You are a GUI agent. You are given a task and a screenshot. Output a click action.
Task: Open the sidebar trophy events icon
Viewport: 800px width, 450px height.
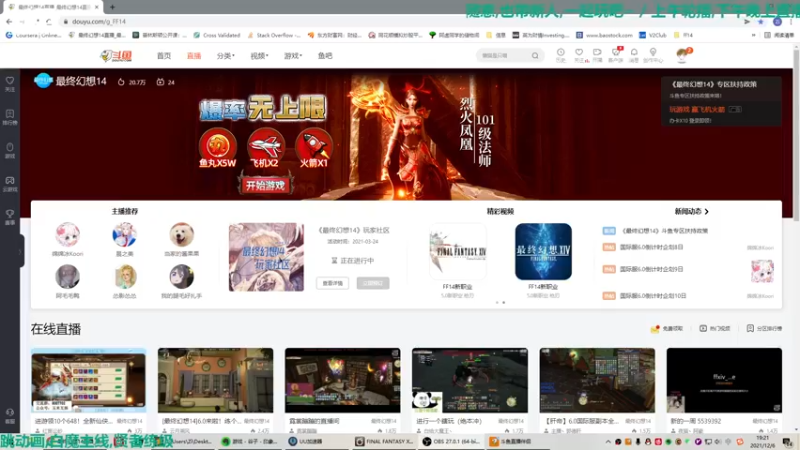point(10,217)
